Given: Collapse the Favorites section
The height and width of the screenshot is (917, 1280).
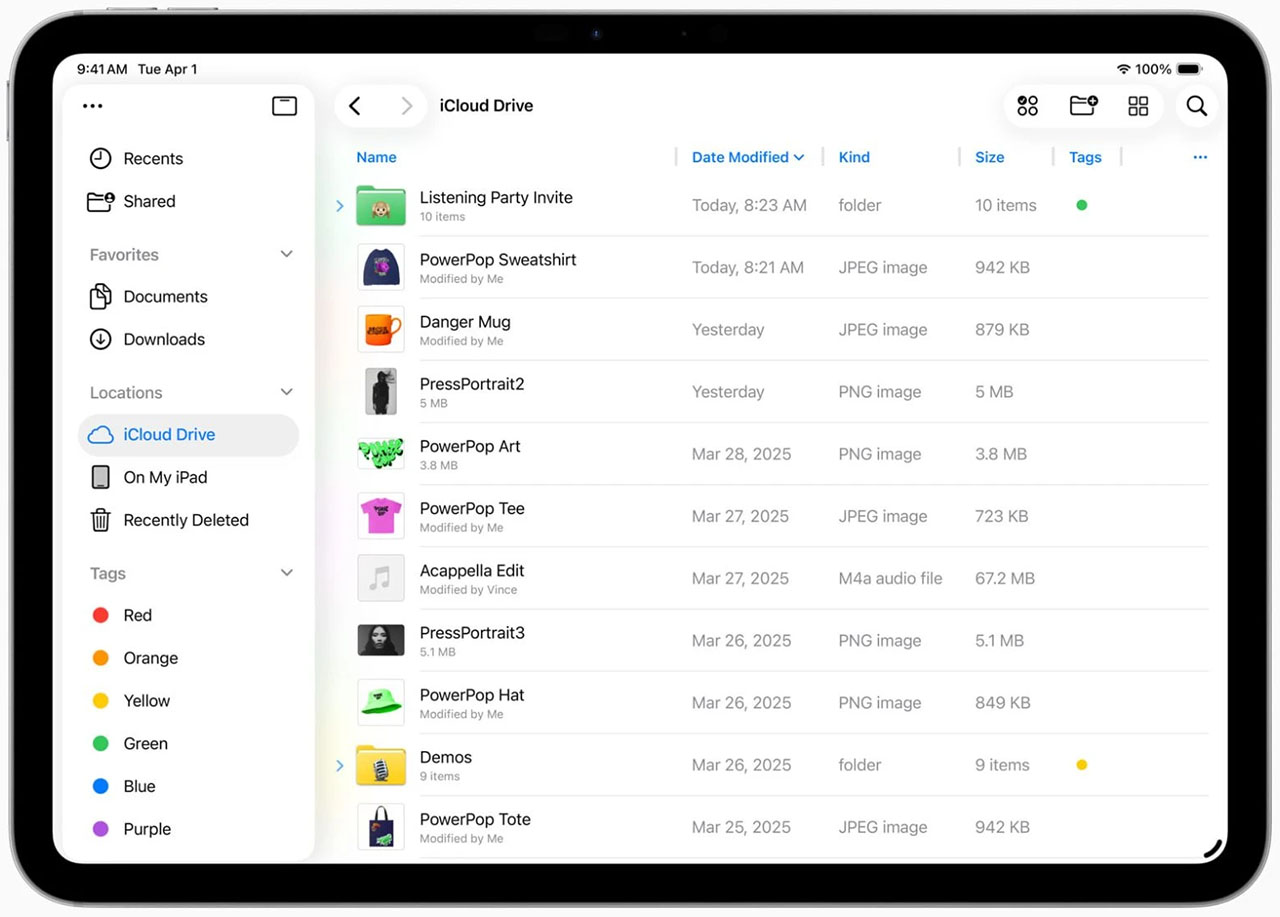Looking at the screenshot, I should [286, 255].
